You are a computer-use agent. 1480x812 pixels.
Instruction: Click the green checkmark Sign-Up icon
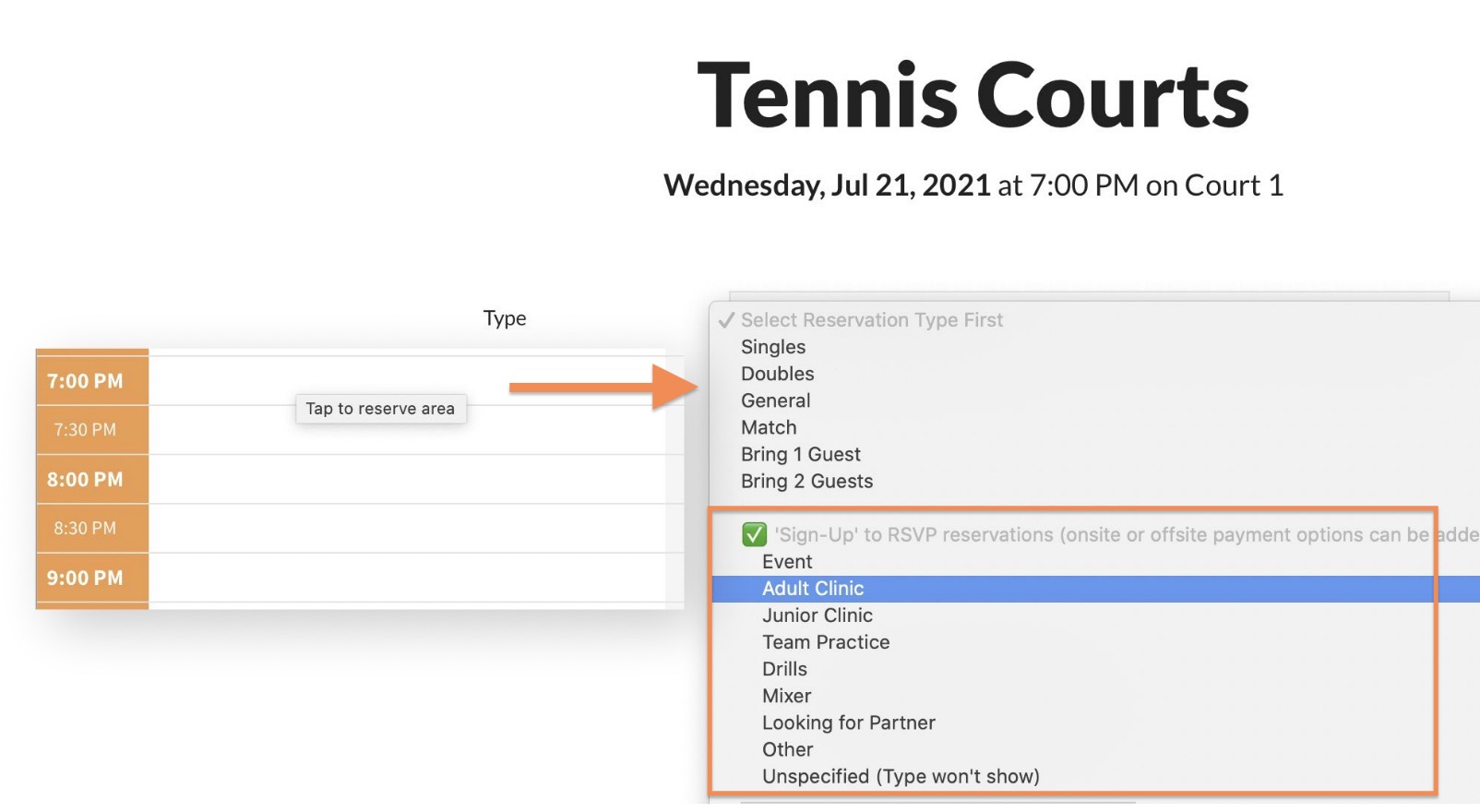(754, 534)
